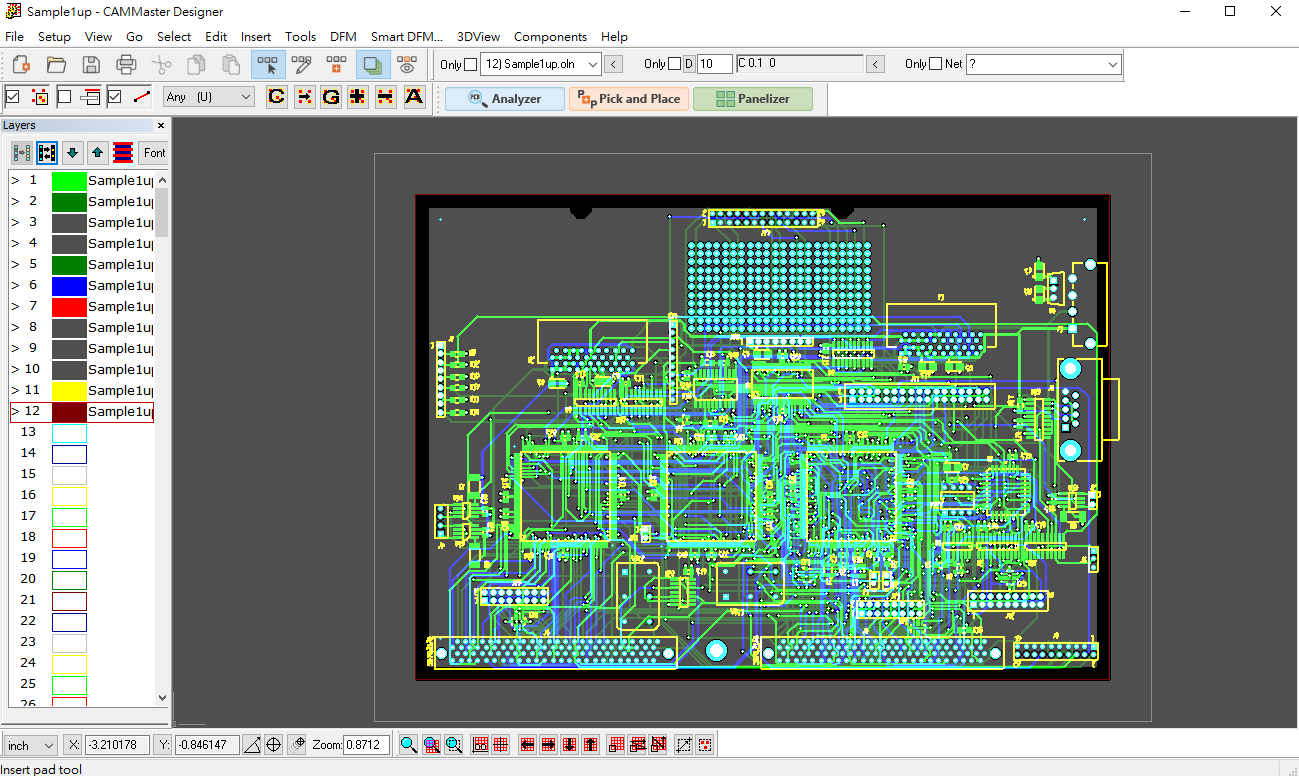Move layer down with green down arrow
The image size is (1299, 776).
72,153
